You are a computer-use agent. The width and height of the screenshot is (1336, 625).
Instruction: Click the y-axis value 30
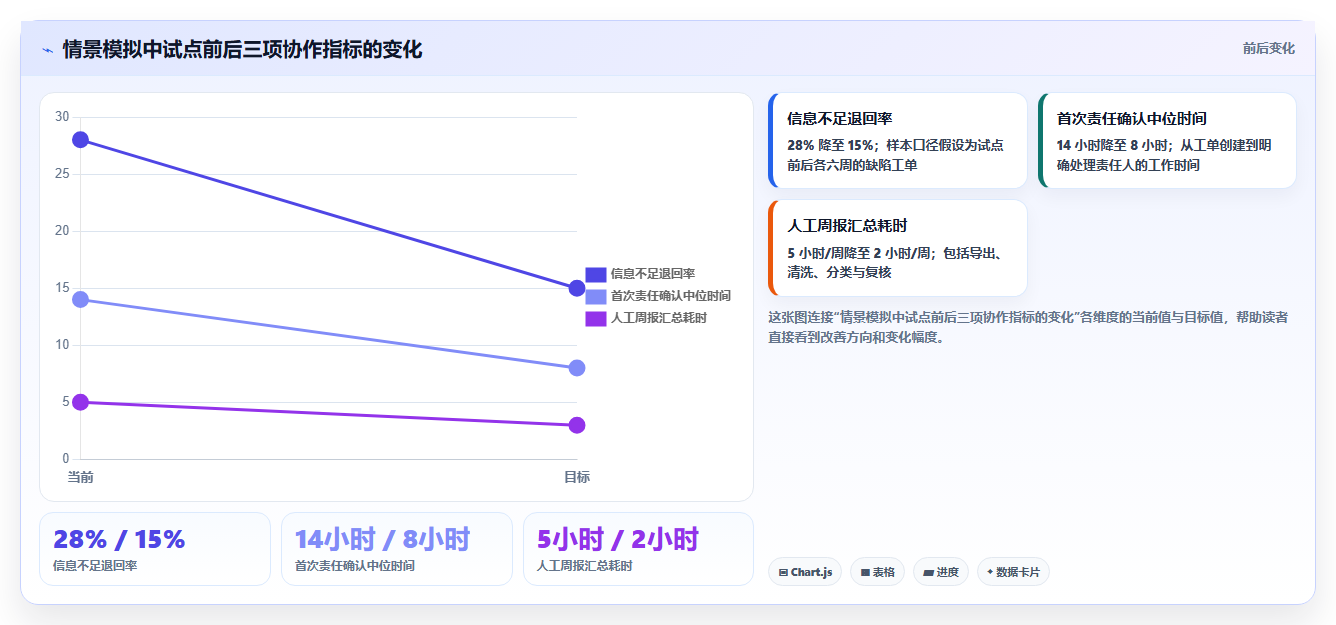pos(62,117)
